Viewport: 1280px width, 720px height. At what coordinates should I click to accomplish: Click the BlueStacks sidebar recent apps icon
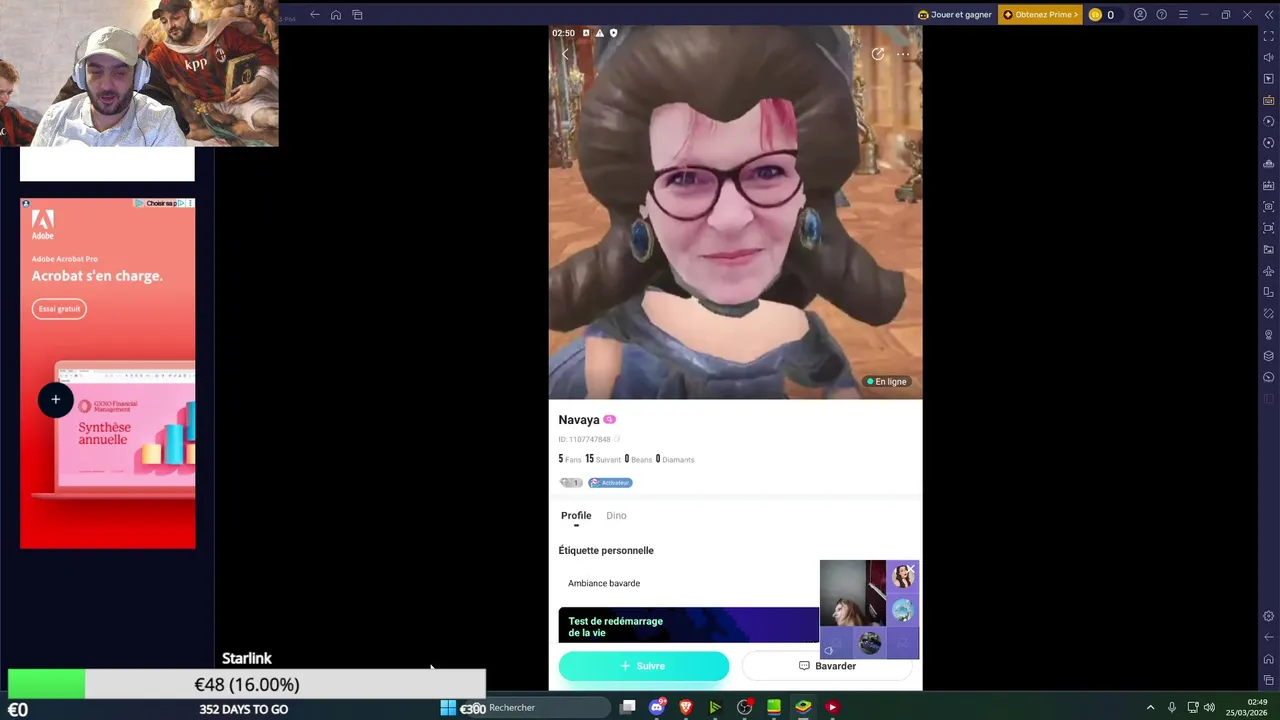click(1269, 680)
